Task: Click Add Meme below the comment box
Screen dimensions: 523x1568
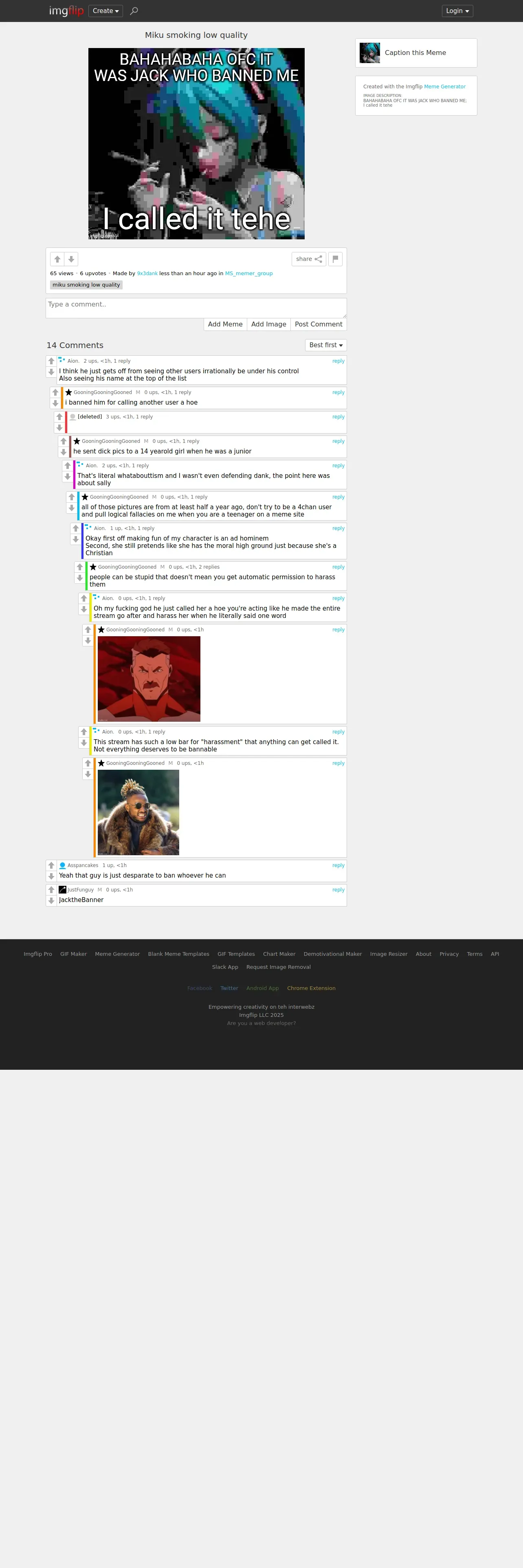Action: [x=225, y=324]
